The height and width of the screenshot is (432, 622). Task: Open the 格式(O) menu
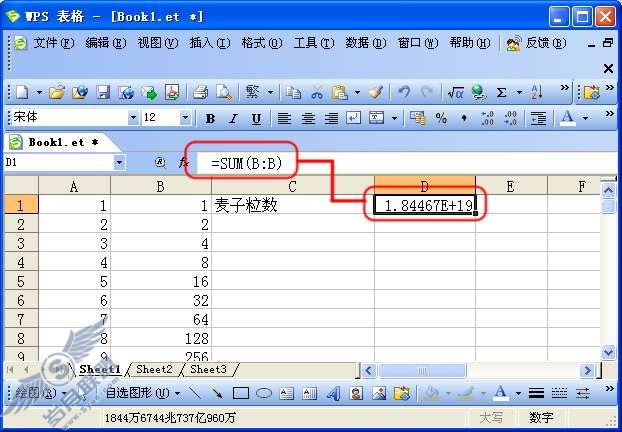tap(262, 42)
